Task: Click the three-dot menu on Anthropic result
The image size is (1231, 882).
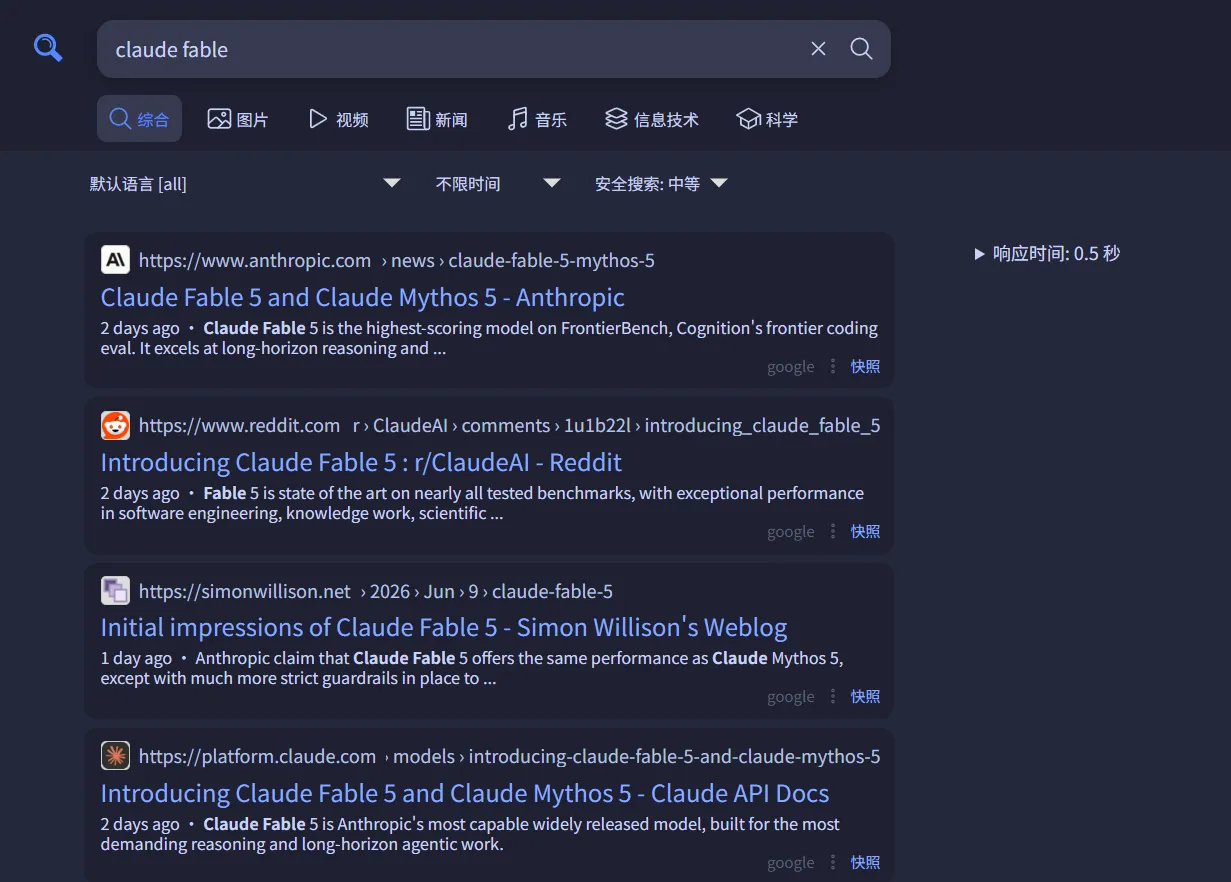Action: pyautogui.click(x=833, y=366)
